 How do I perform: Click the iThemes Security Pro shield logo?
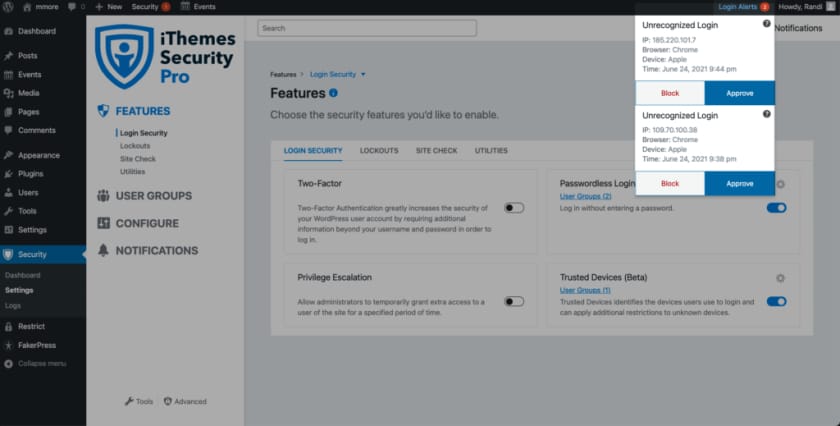pos(125,59)
